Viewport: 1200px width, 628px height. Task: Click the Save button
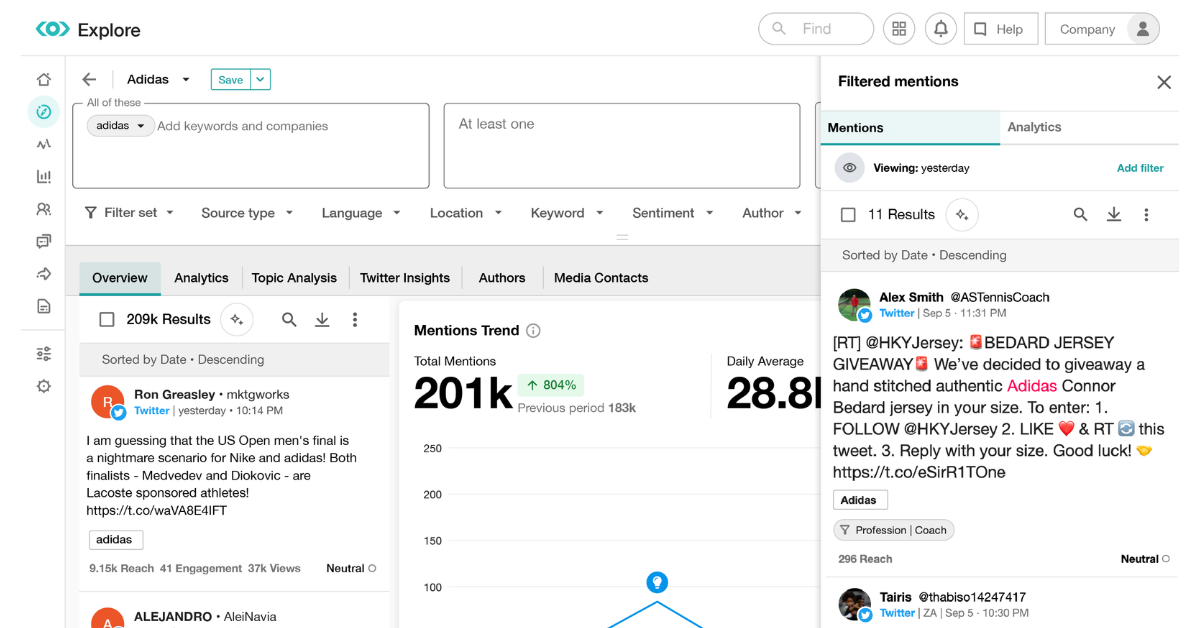[x=231, y=80]
